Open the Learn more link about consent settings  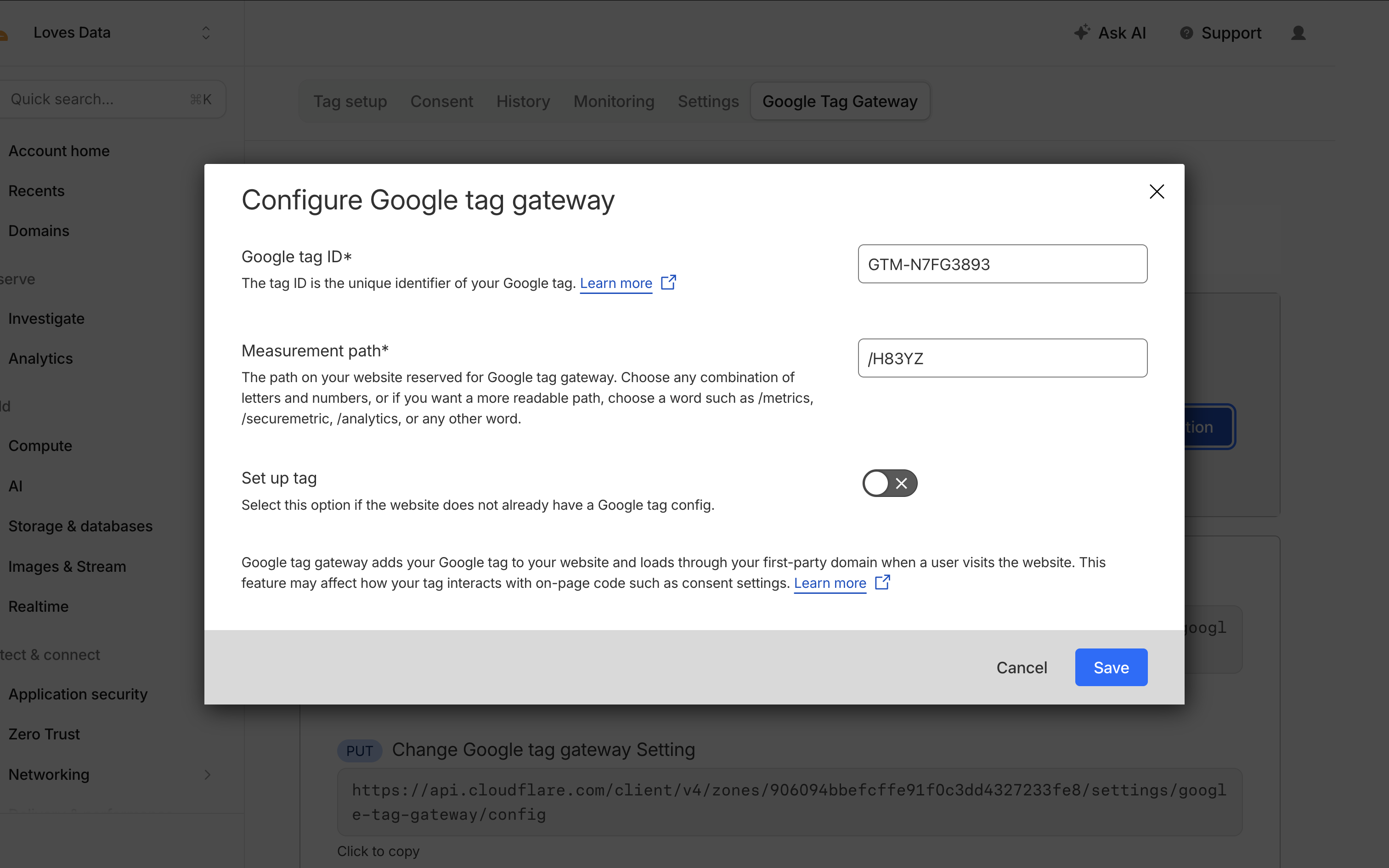pyautogui.click(x=830, y=583)
